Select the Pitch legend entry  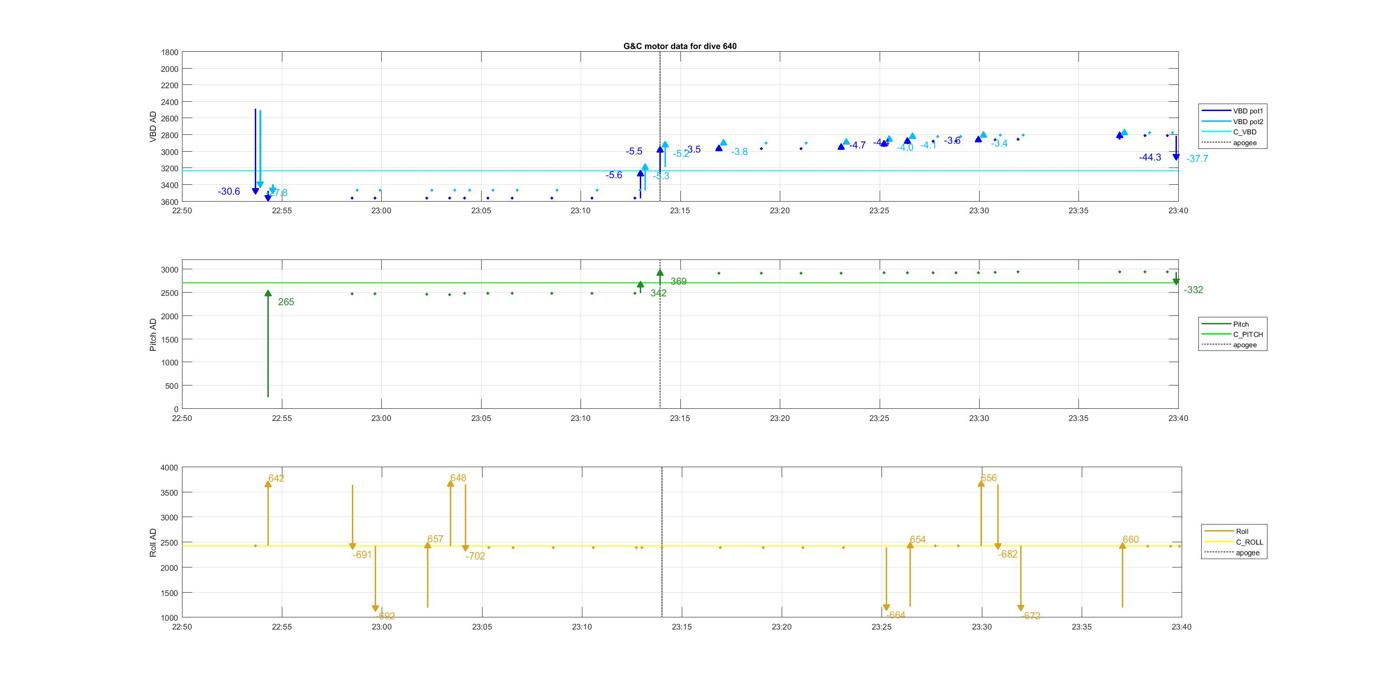[x=1226, y=324]
